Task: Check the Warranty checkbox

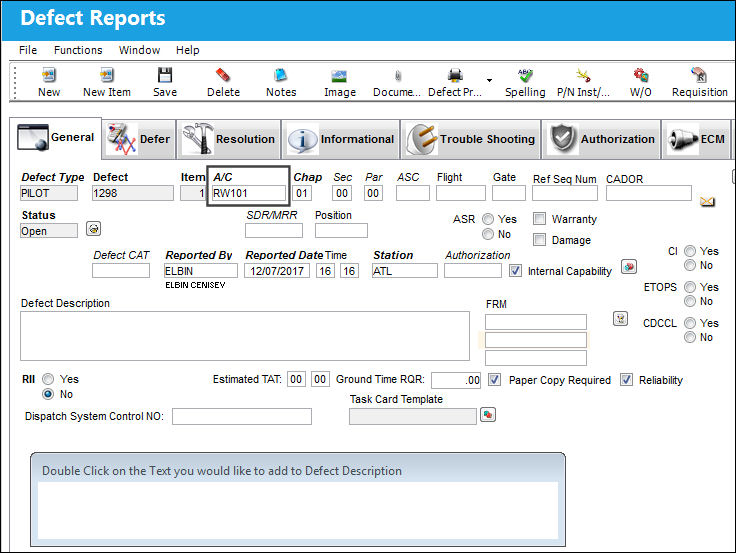Action: 540,219
